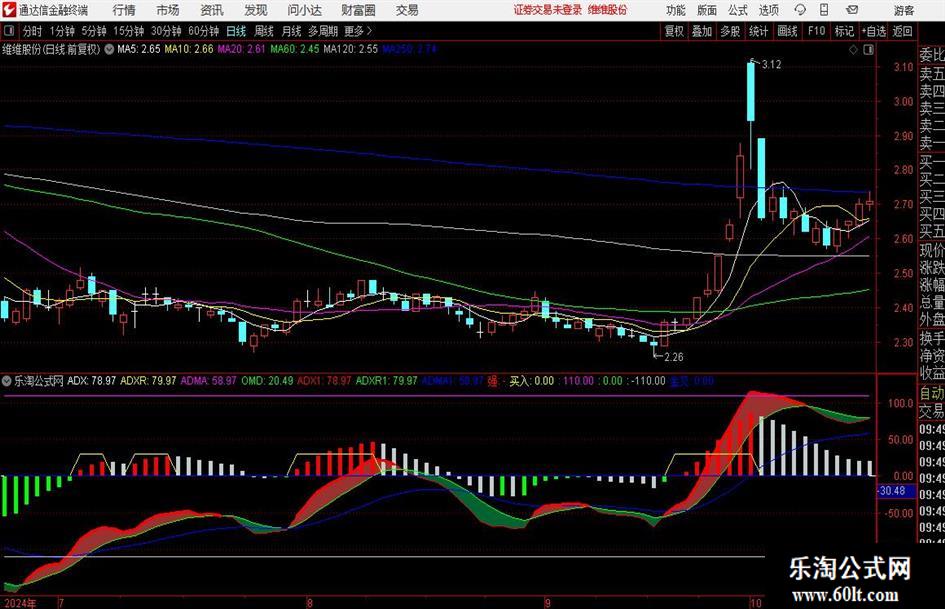
Task: Open the customer service headset icon
Action: pyautogui.click(x=800, y=10)
